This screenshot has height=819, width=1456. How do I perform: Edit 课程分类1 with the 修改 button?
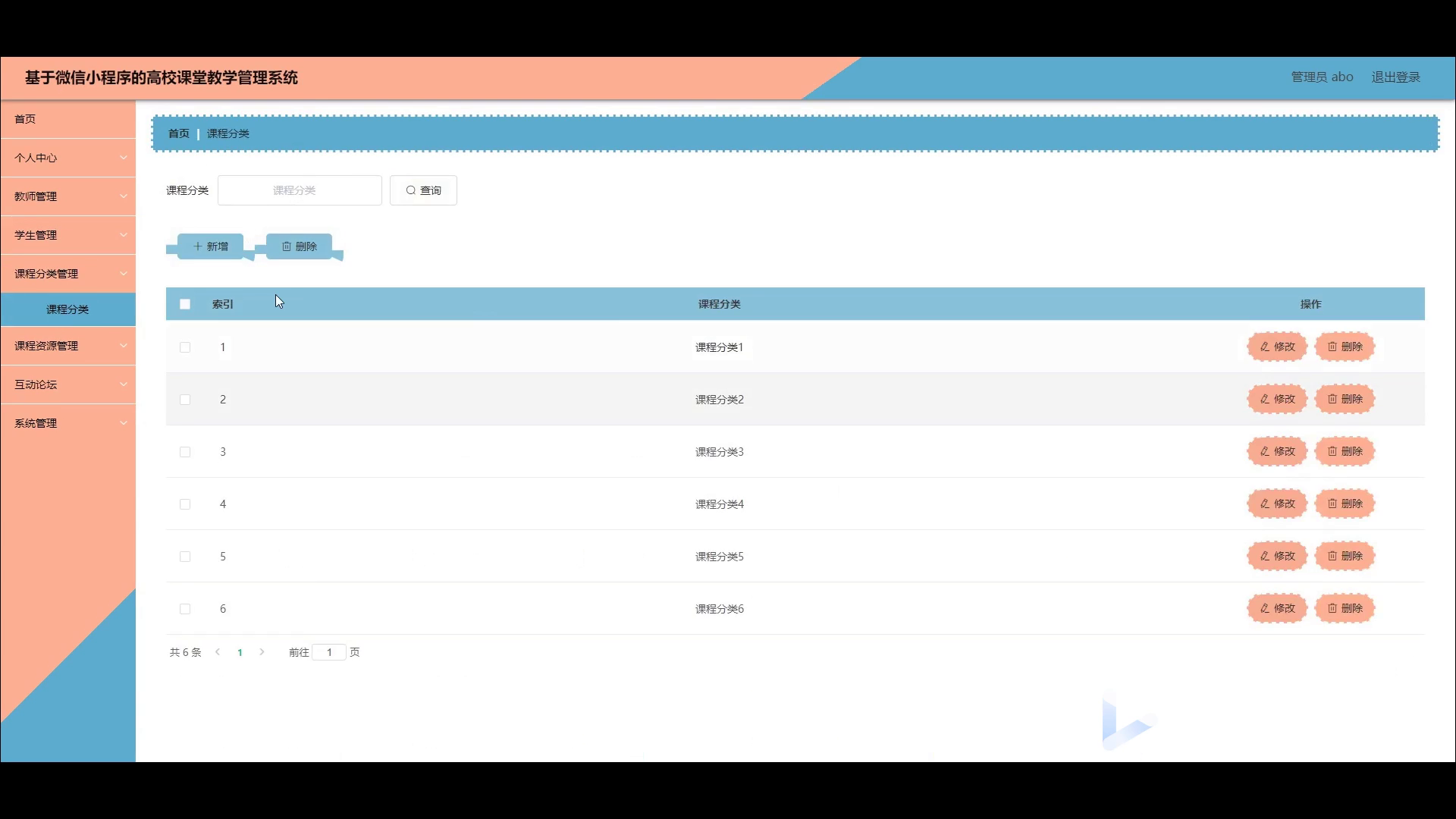click(1277, 347)
